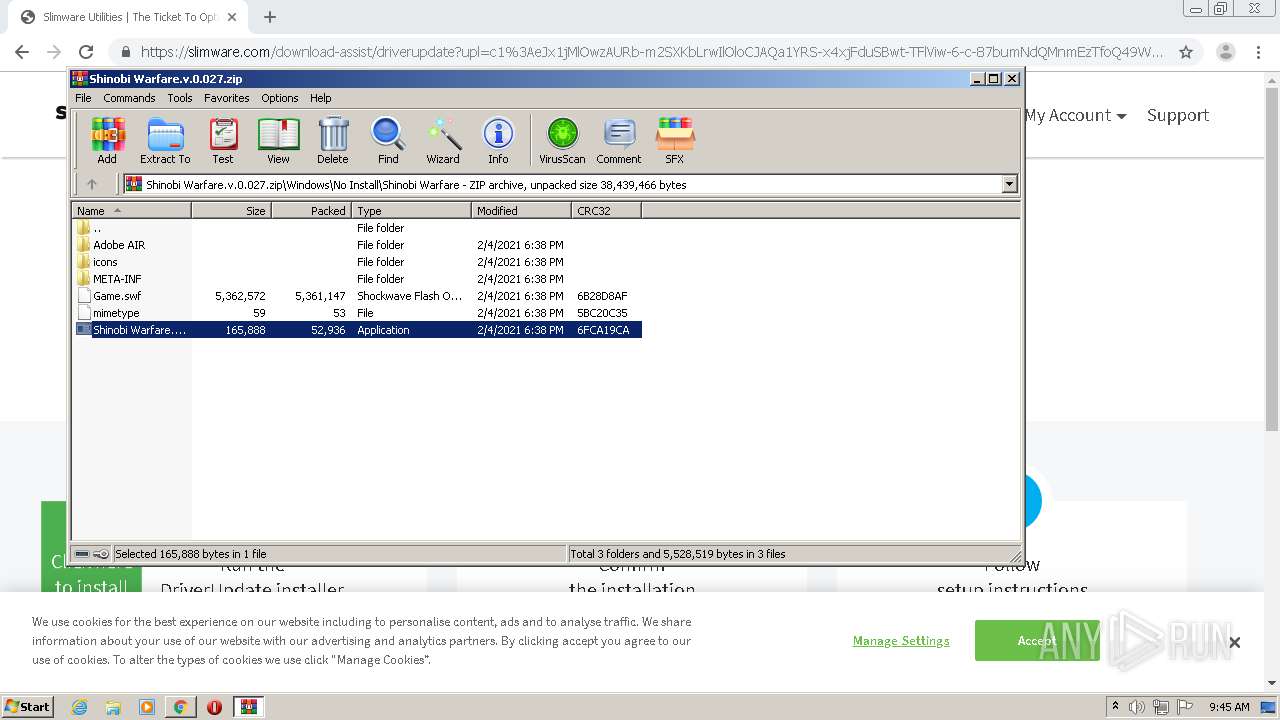1280x720 pixels.
Task: Open the Support link on Slimware page
Action: coord(1178,115)
